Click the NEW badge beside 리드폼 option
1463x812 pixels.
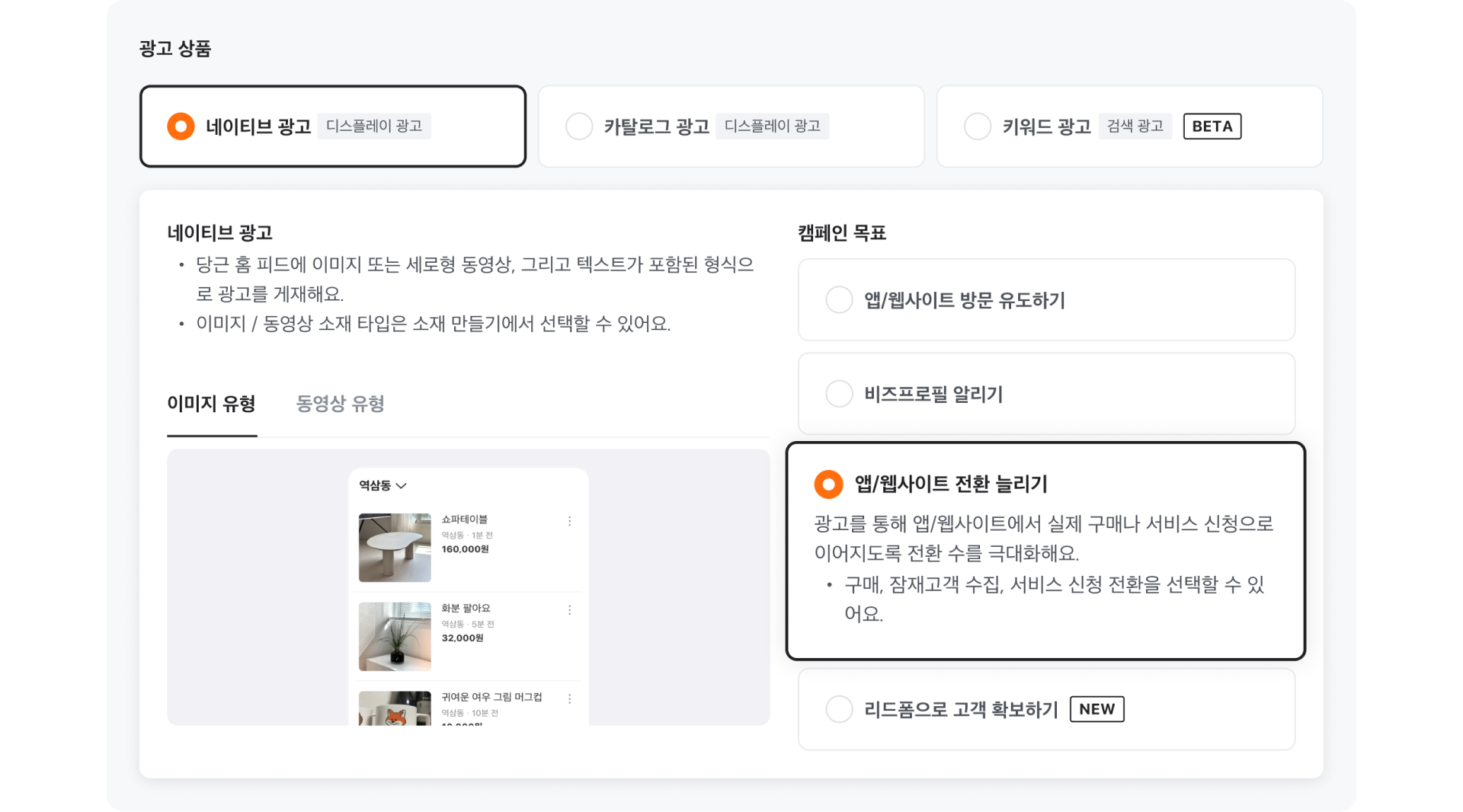(x=1096, y=709)
